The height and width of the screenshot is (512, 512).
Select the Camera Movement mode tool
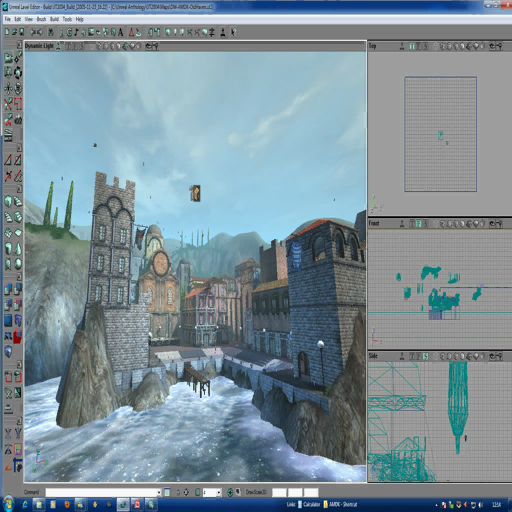tap(8, 58)
